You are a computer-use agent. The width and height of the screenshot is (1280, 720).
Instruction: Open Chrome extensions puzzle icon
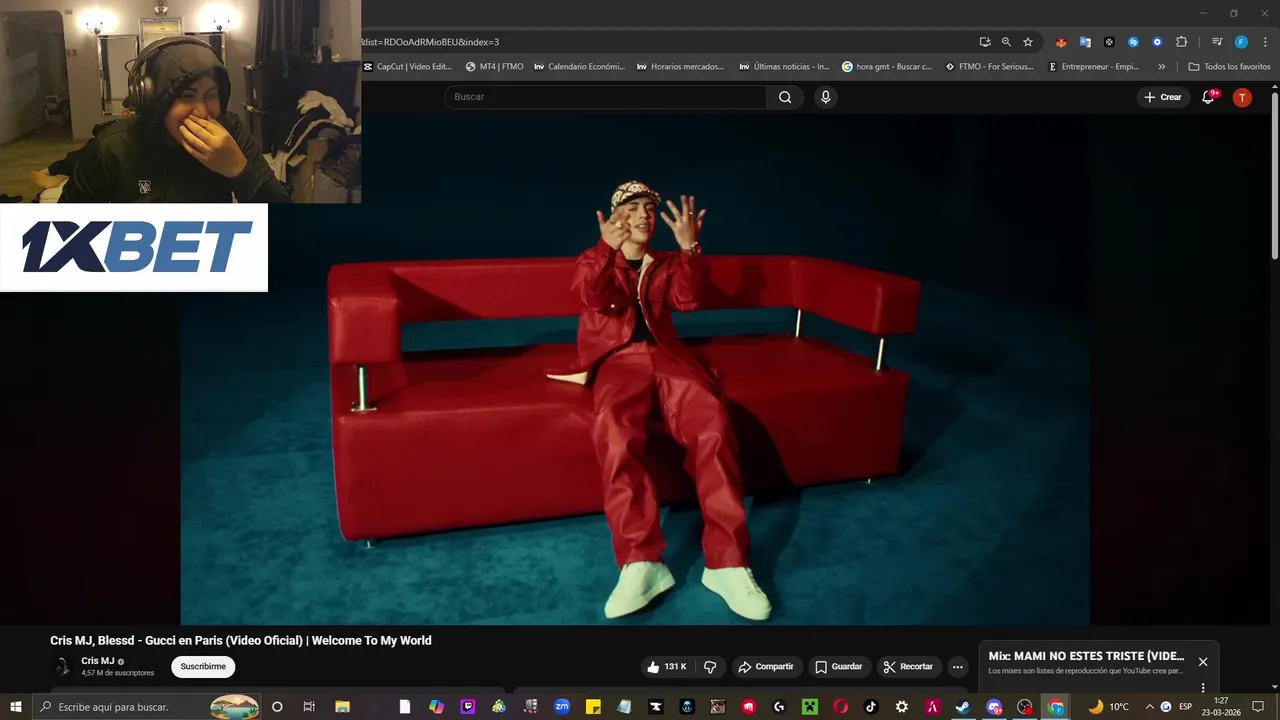[x=1181, y=42]
